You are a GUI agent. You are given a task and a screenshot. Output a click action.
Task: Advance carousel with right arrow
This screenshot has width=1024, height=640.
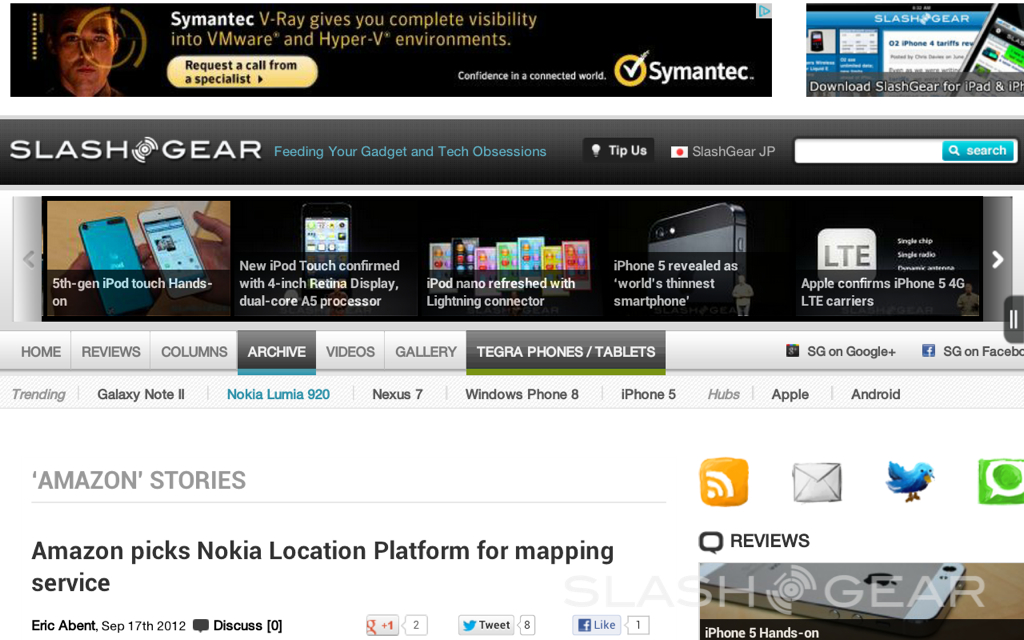pyautogui.click(x=997, y=259)
